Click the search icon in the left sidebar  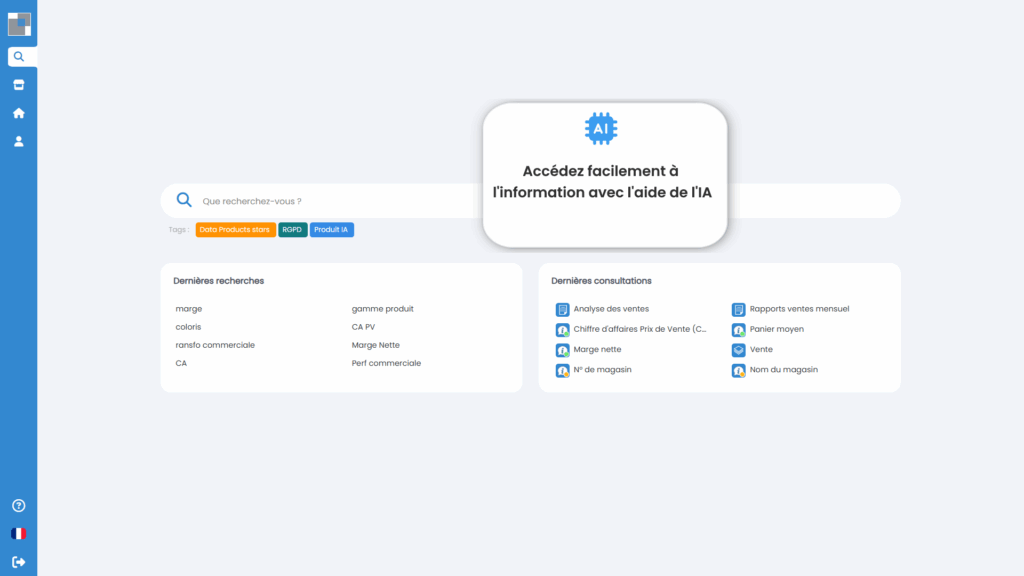(18, 57)
